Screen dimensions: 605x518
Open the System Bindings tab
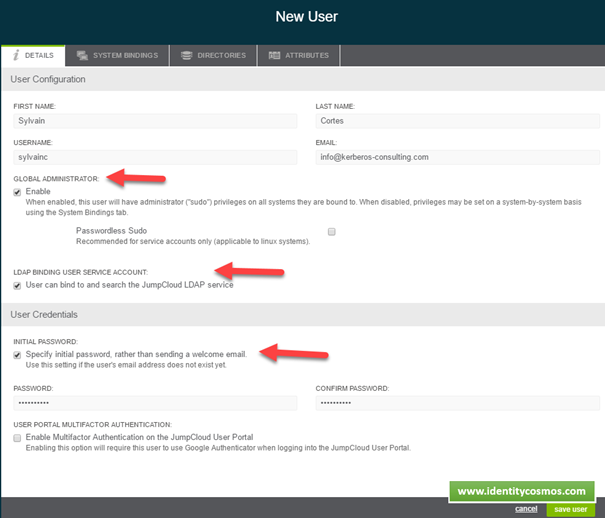(117, 56)
